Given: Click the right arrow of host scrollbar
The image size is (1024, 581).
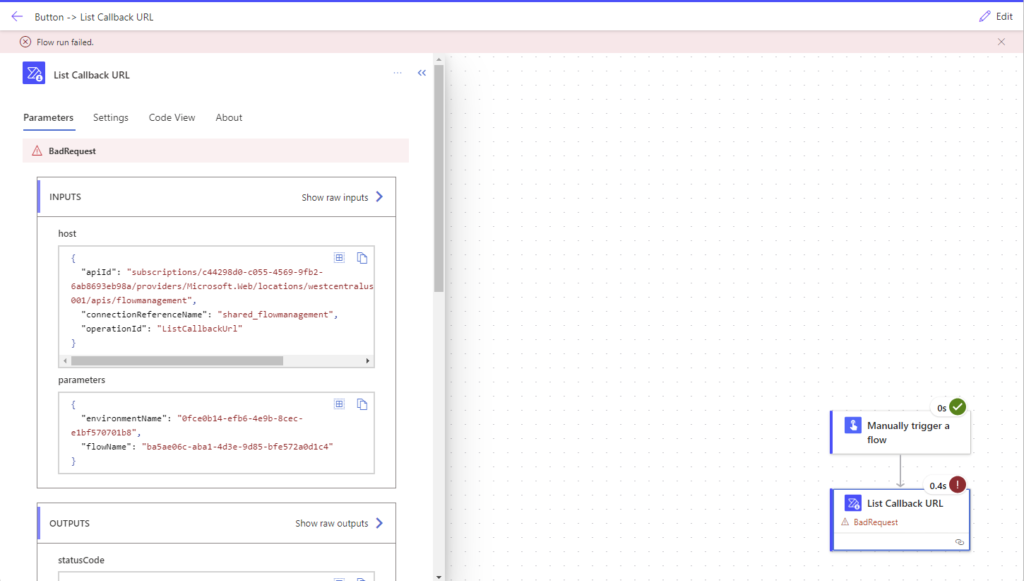Looking at the screenshot, I should [x=368, y=360].
